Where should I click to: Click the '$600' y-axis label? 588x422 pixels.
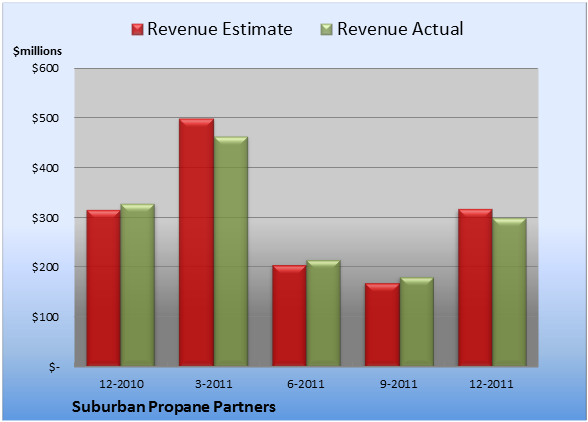coord(45,68)
